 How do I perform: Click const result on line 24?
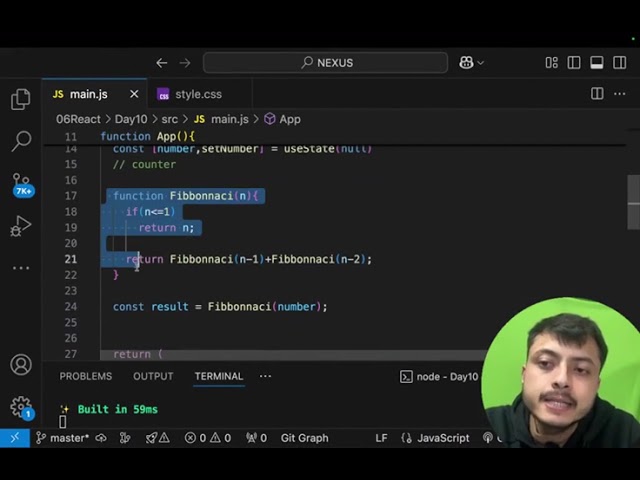coord(151,307)
